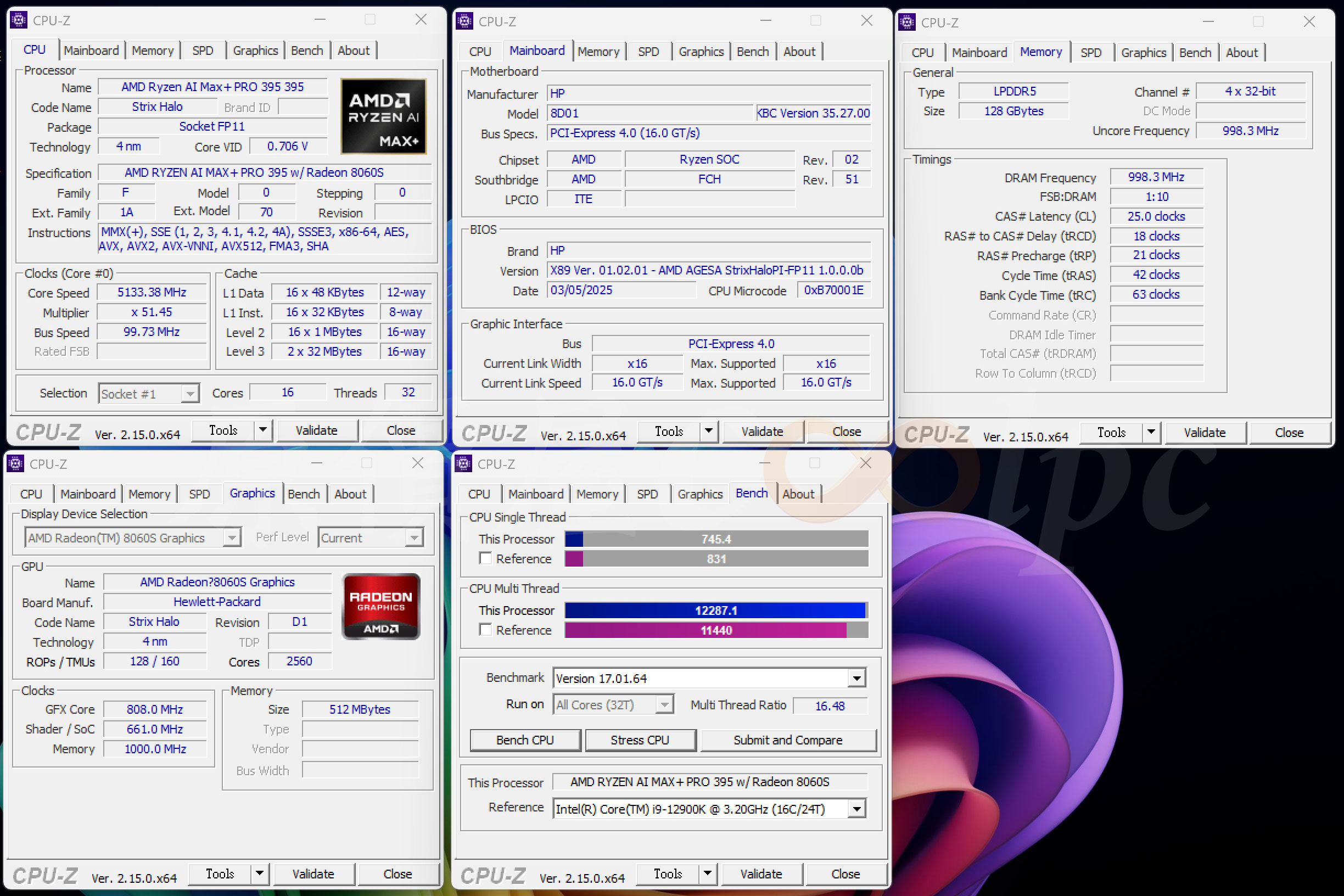Open Tools dropdown arrow in Memory tab window
This screenshot has height=896, width=1344.
[1151, 433]
